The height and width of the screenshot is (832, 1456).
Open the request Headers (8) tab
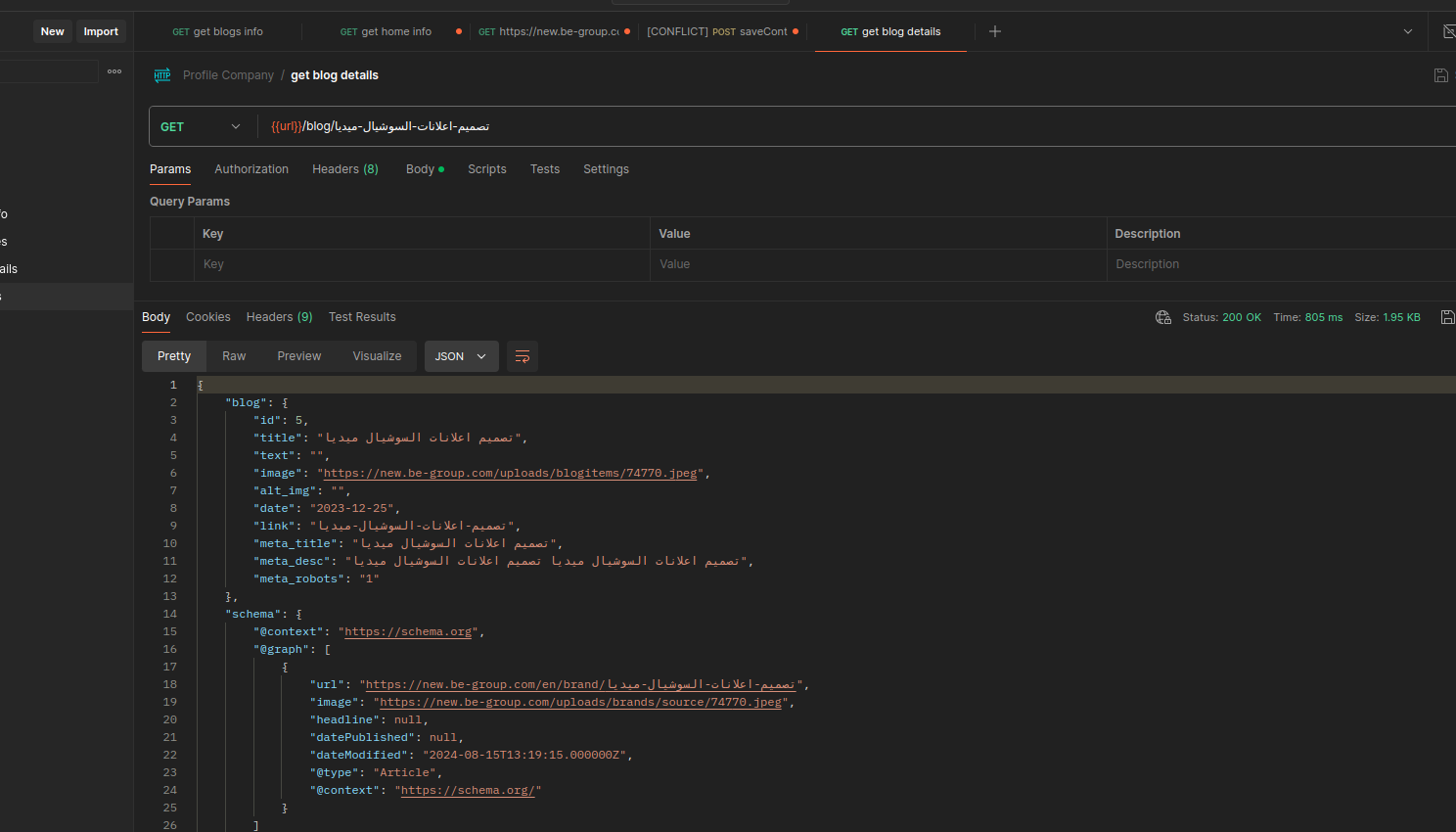[x=344, y=169]
